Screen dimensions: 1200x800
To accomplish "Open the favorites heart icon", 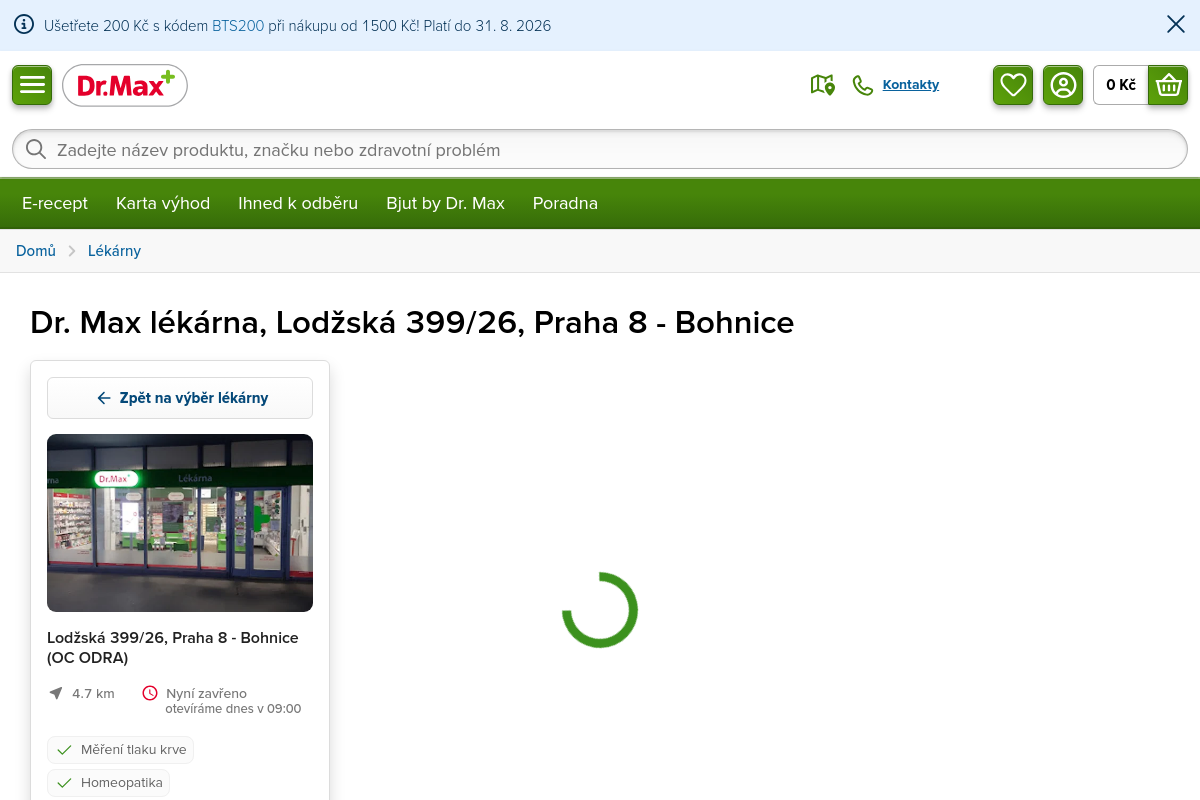I will [1013, 85].
